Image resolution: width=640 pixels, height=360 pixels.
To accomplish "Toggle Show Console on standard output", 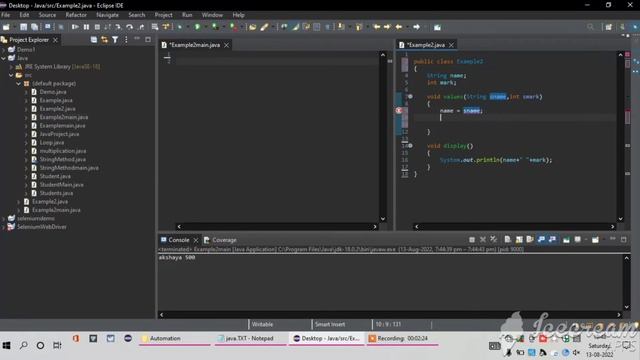I will point(541,240).
